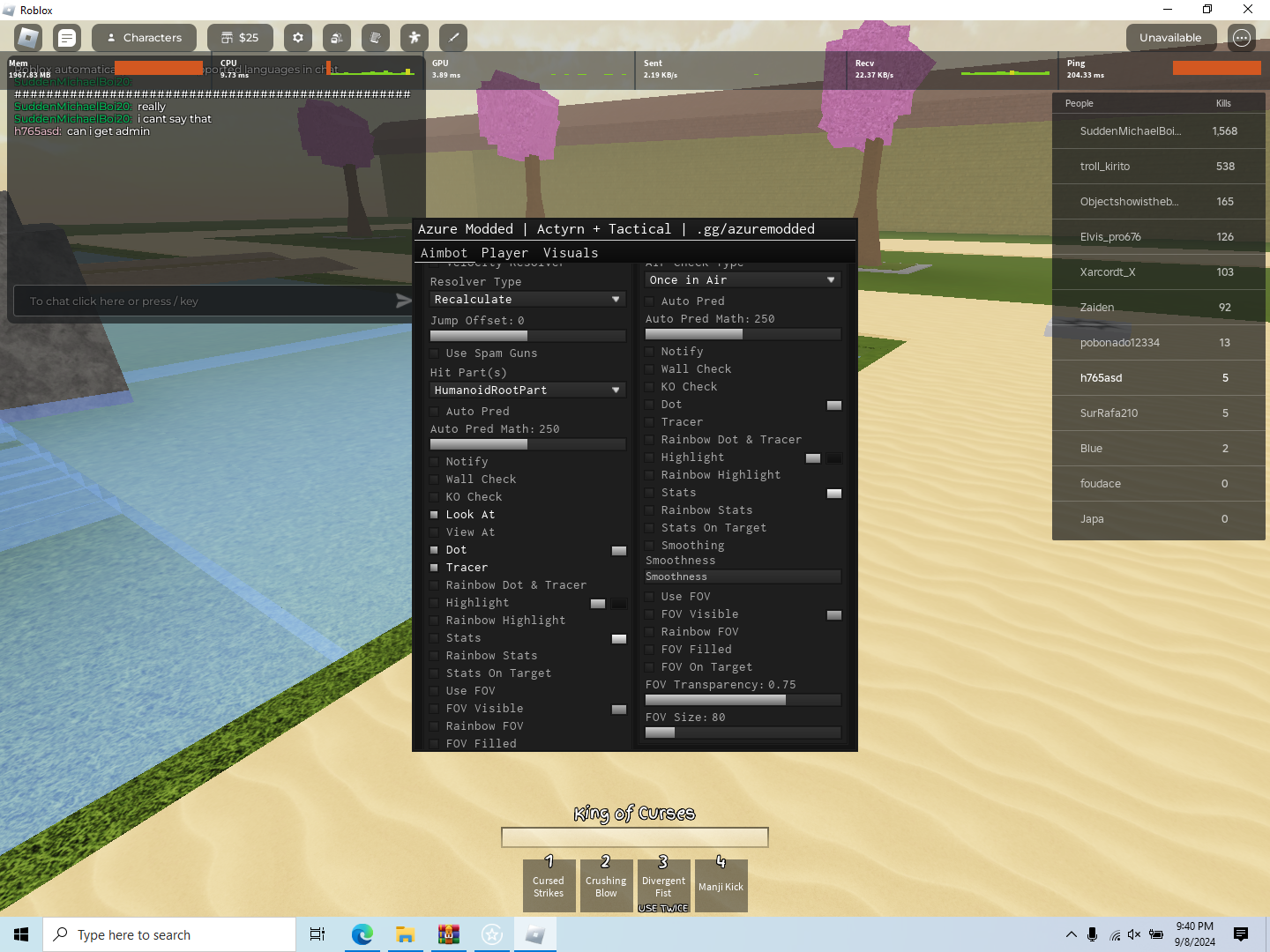This screenshot has width=1270, height=952.
Task: Use Cursed Strikes ability slot 1
Action: (x=549, y=886)
